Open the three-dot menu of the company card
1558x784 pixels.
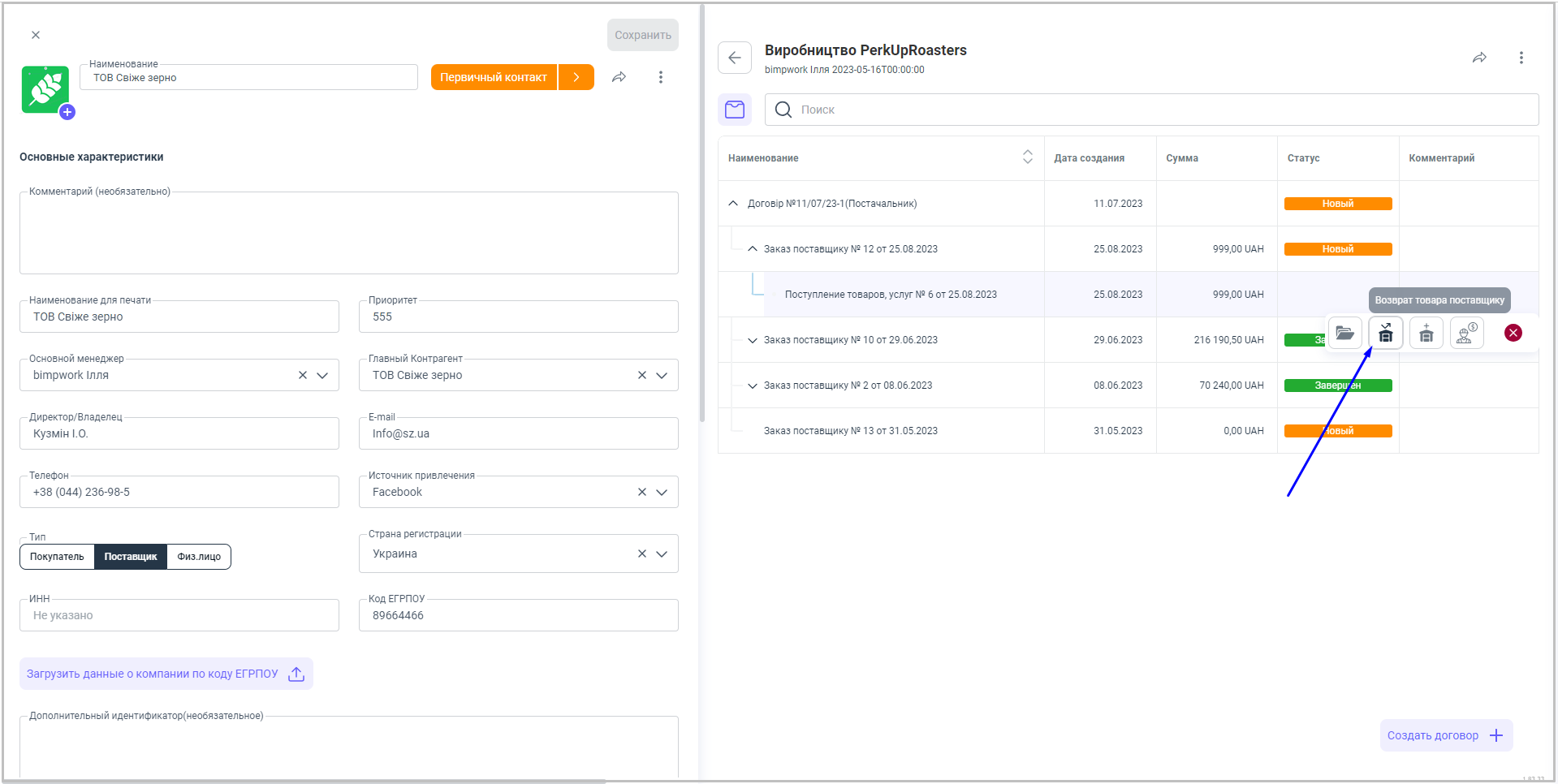coord(660,77)
